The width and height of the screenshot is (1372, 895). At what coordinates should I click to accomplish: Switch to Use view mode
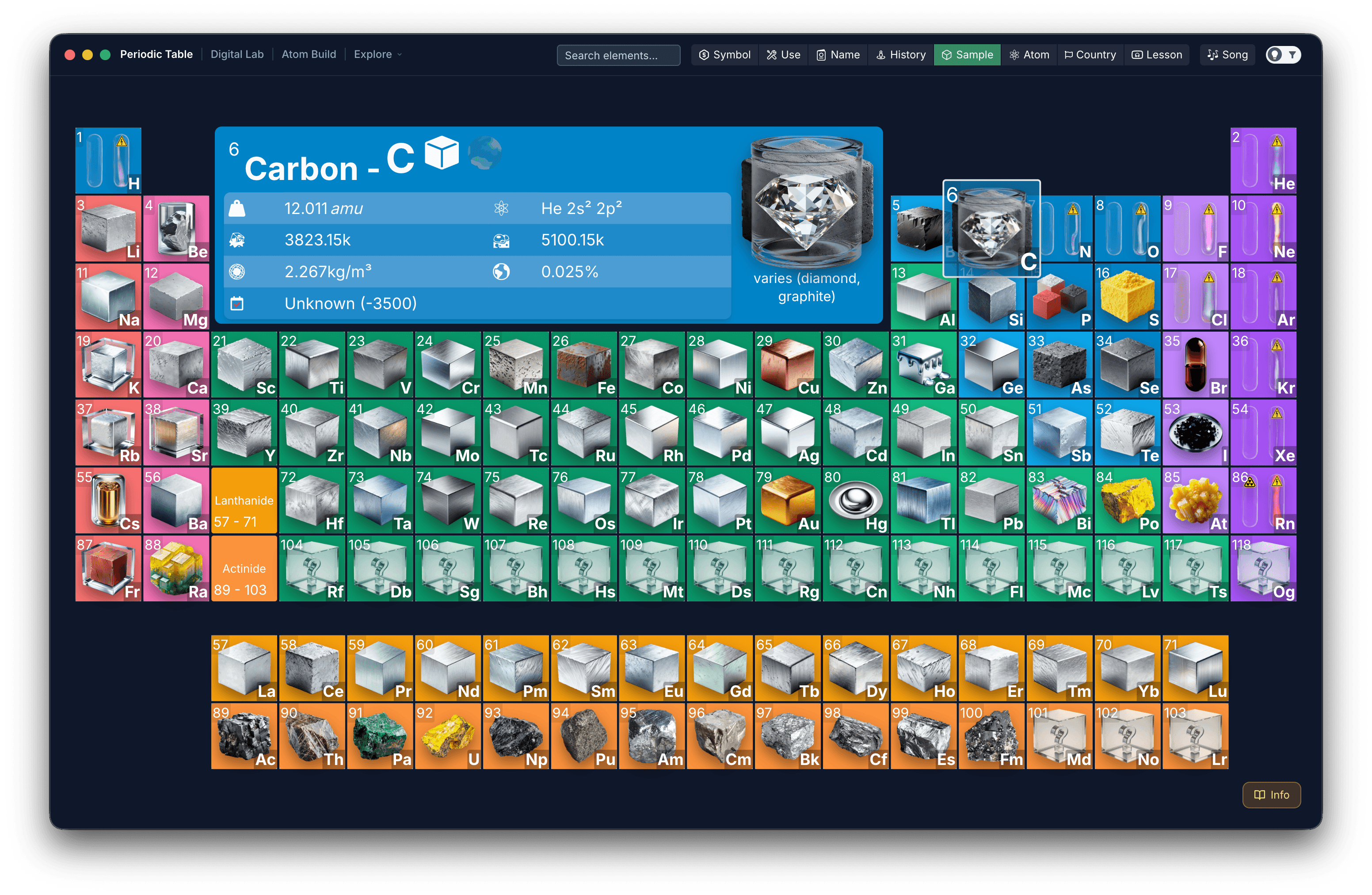[783, 55]
